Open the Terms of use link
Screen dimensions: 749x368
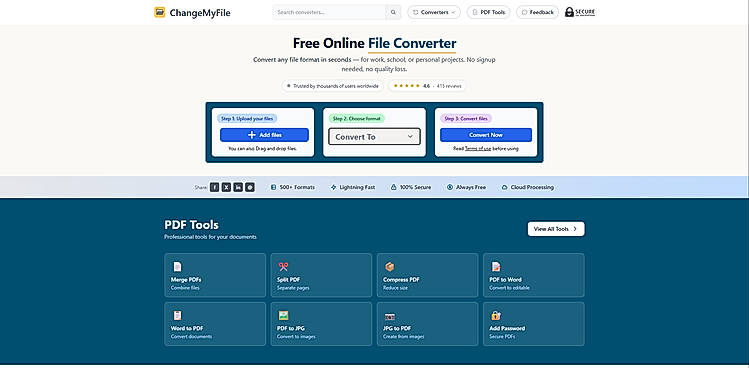478,149
